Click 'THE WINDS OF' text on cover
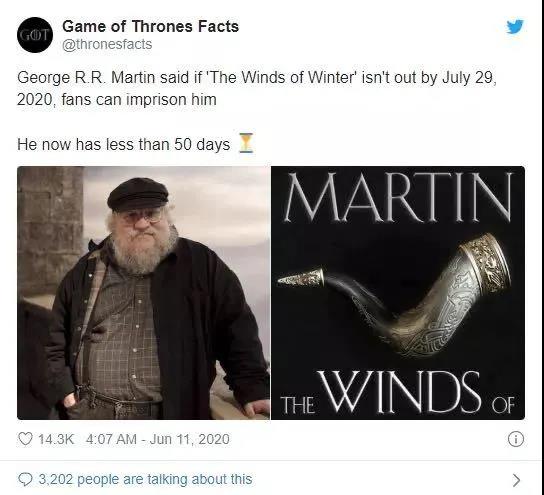Screen dimensions: 544x495 tap(397, 392)
